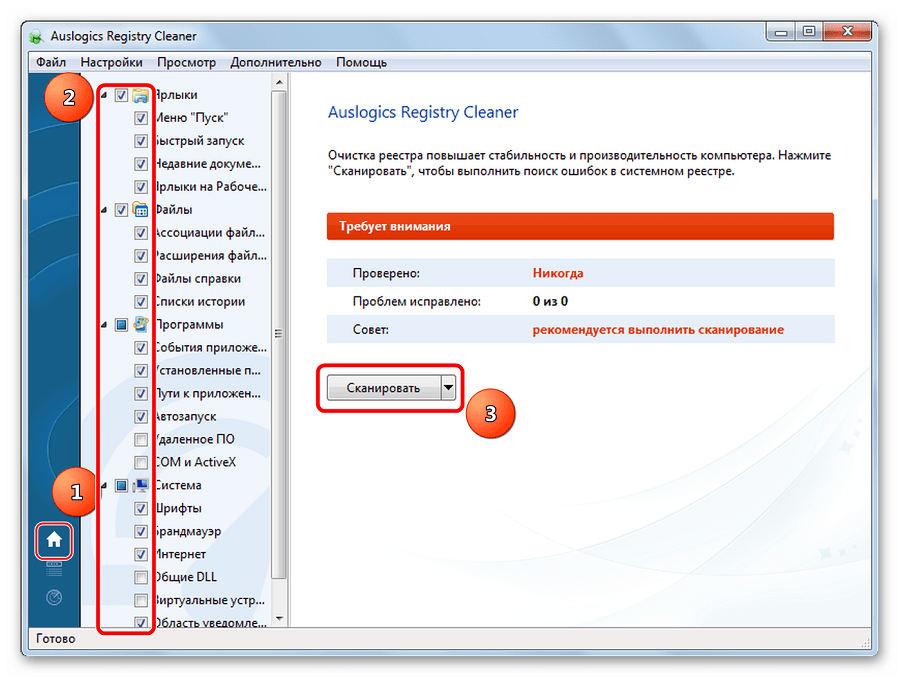The height and width of the screenshot is (678, 900).
Task: Click the Программы category icon
Action: tap(141, 324)
